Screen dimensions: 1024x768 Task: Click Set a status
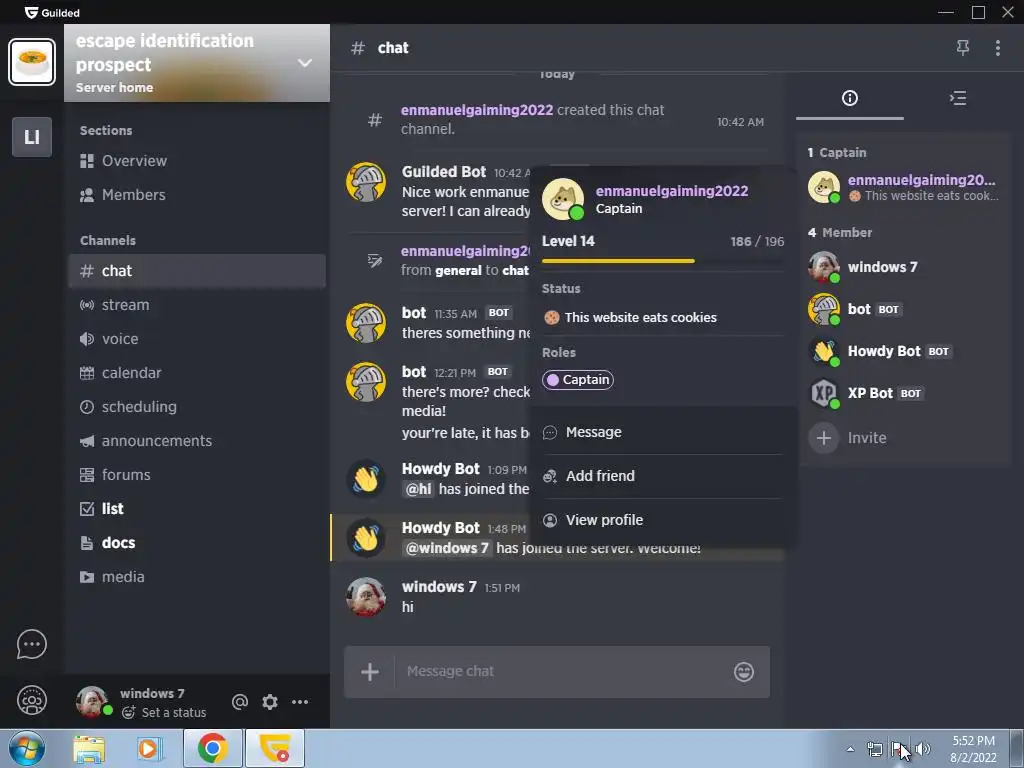(x=164, y=712)
